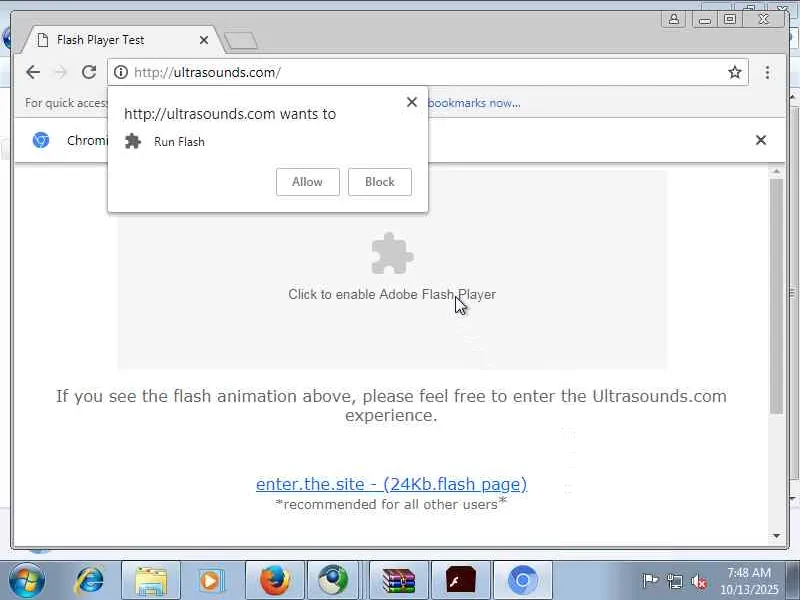Open the Chrome three-dot menu
This screenshot has width=800, height=600.
point(767,72)
